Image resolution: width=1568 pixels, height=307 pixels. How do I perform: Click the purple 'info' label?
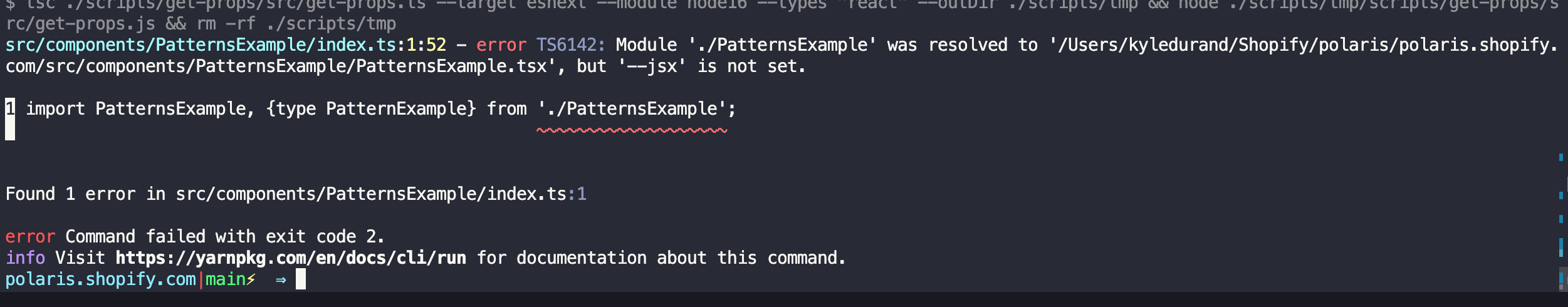pos(25,258)
